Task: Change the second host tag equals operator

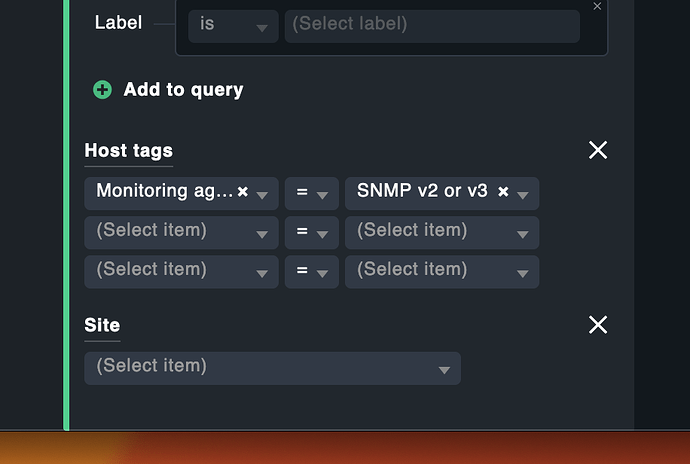Action: point(311,232)
